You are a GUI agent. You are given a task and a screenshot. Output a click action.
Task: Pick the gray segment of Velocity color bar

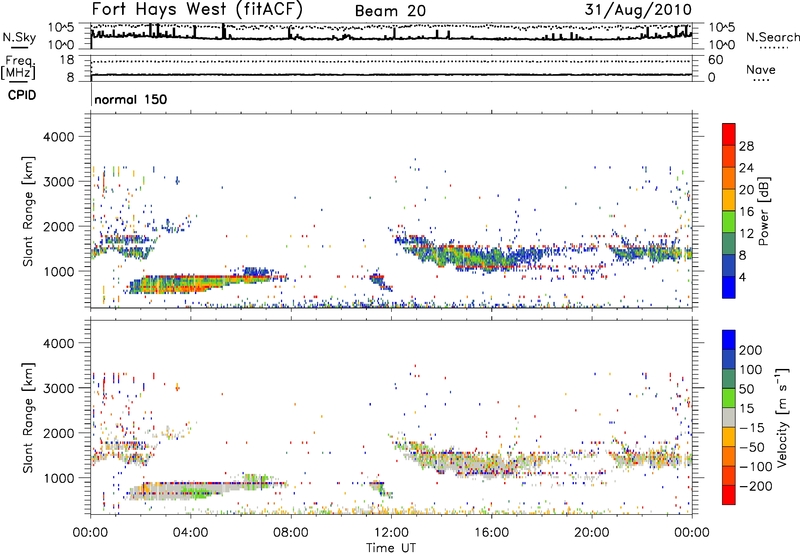(729, 417)
